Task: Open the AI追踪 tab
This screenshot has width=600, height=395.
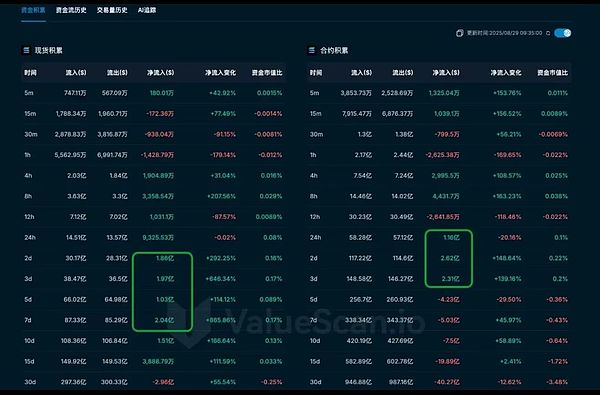Action: pos(147,10)
